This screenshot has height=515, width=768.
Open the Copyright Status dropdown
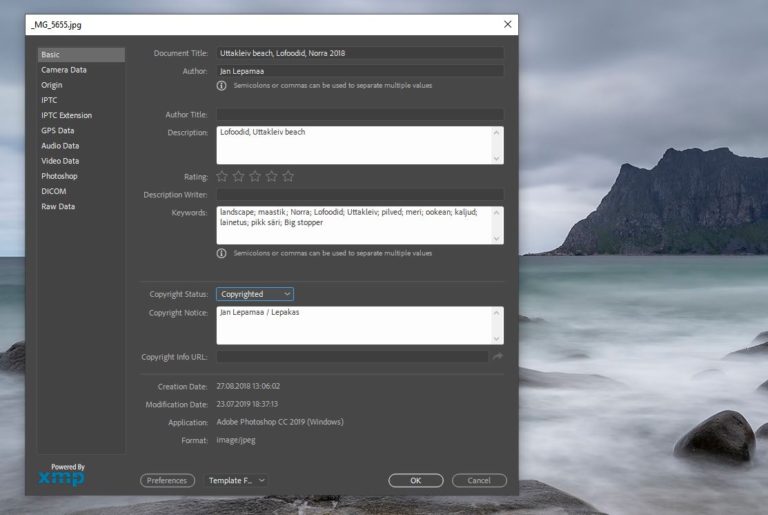(255, 294)
